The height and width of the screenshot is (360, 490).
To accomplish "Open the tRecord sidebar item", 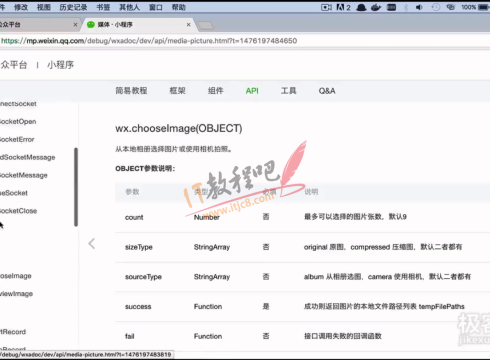I will [x=13, y=332].
